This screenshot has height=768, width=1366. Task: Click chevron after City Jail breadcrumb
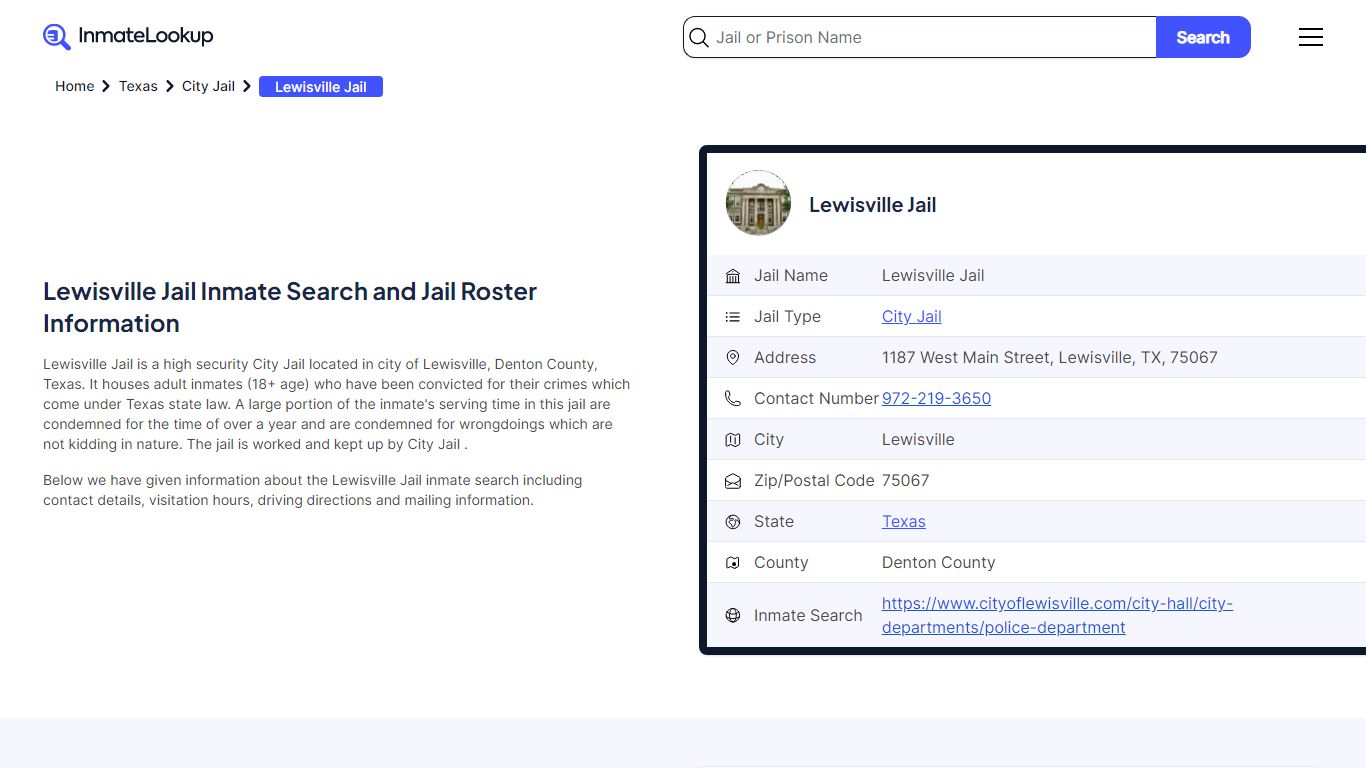point(247,87)
